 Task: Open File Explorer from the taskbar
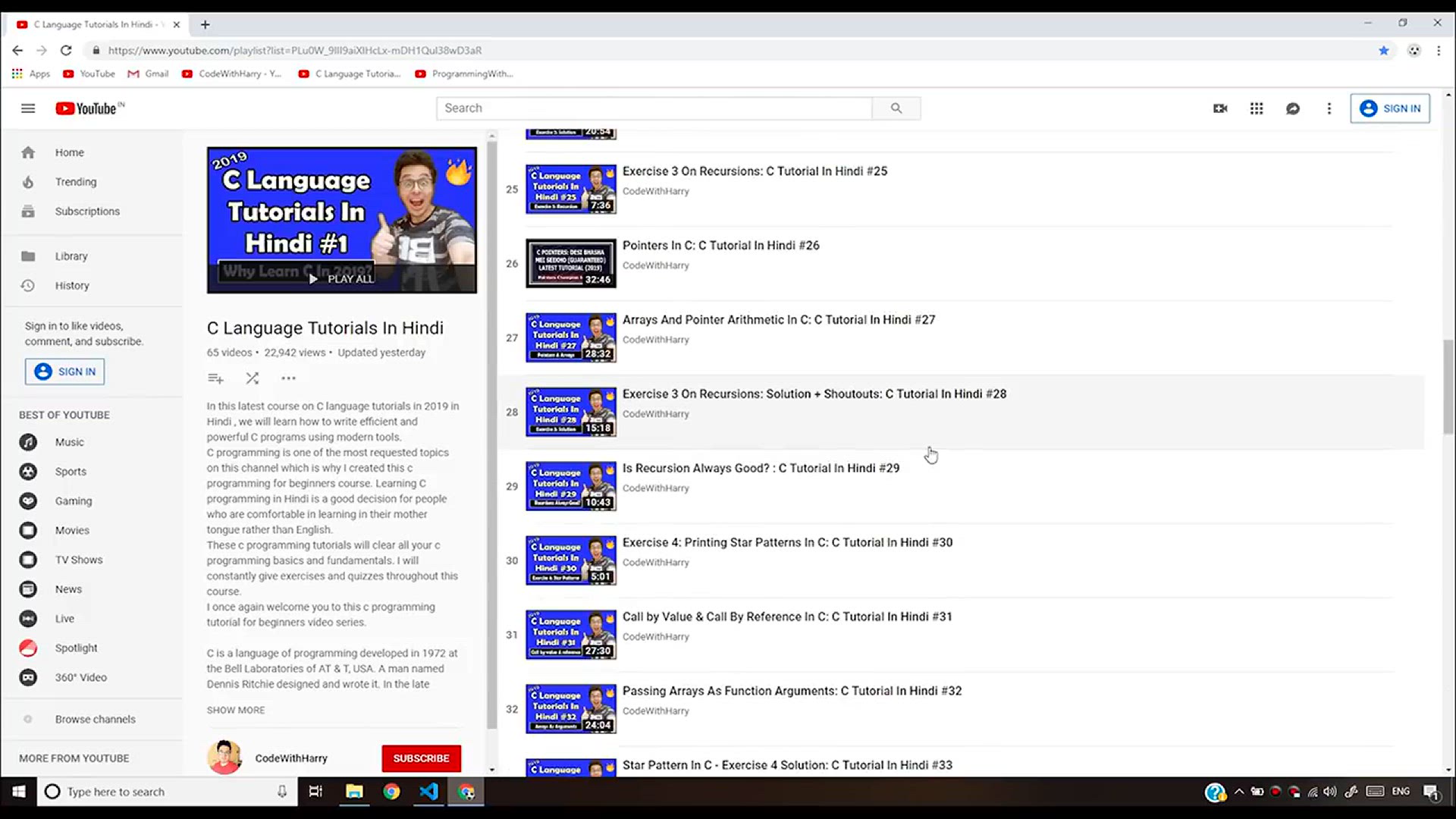[354, 792]
